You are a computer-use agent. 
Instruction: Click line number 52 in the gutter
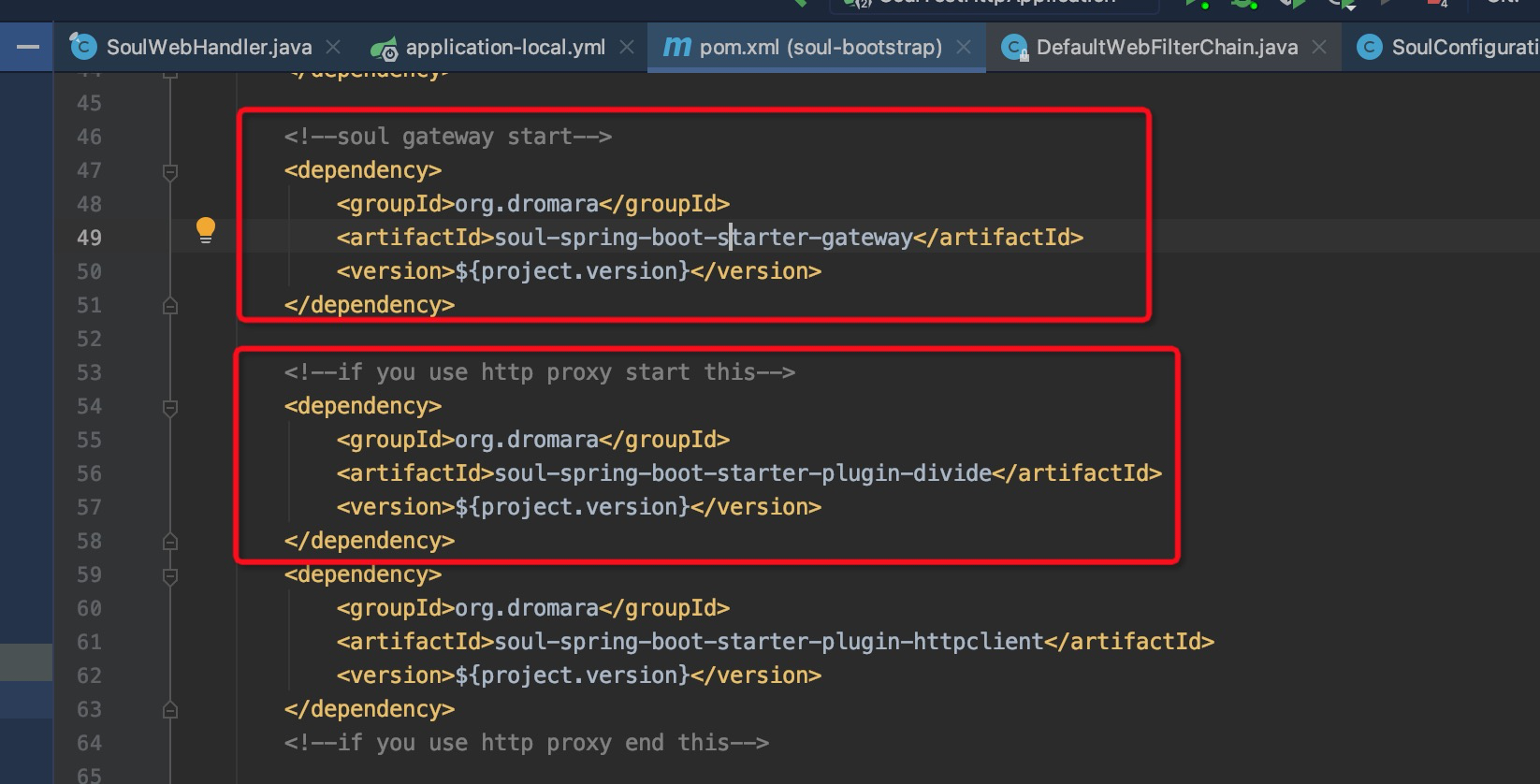coord(89,339)
